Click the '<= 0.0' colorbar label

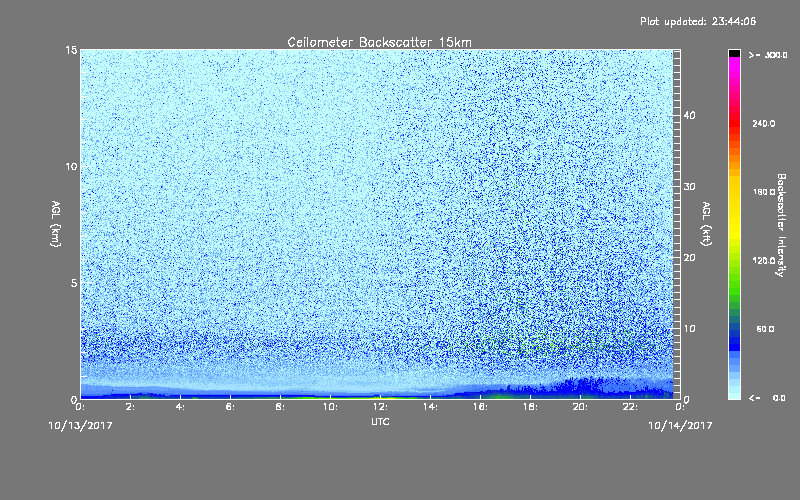767,398
